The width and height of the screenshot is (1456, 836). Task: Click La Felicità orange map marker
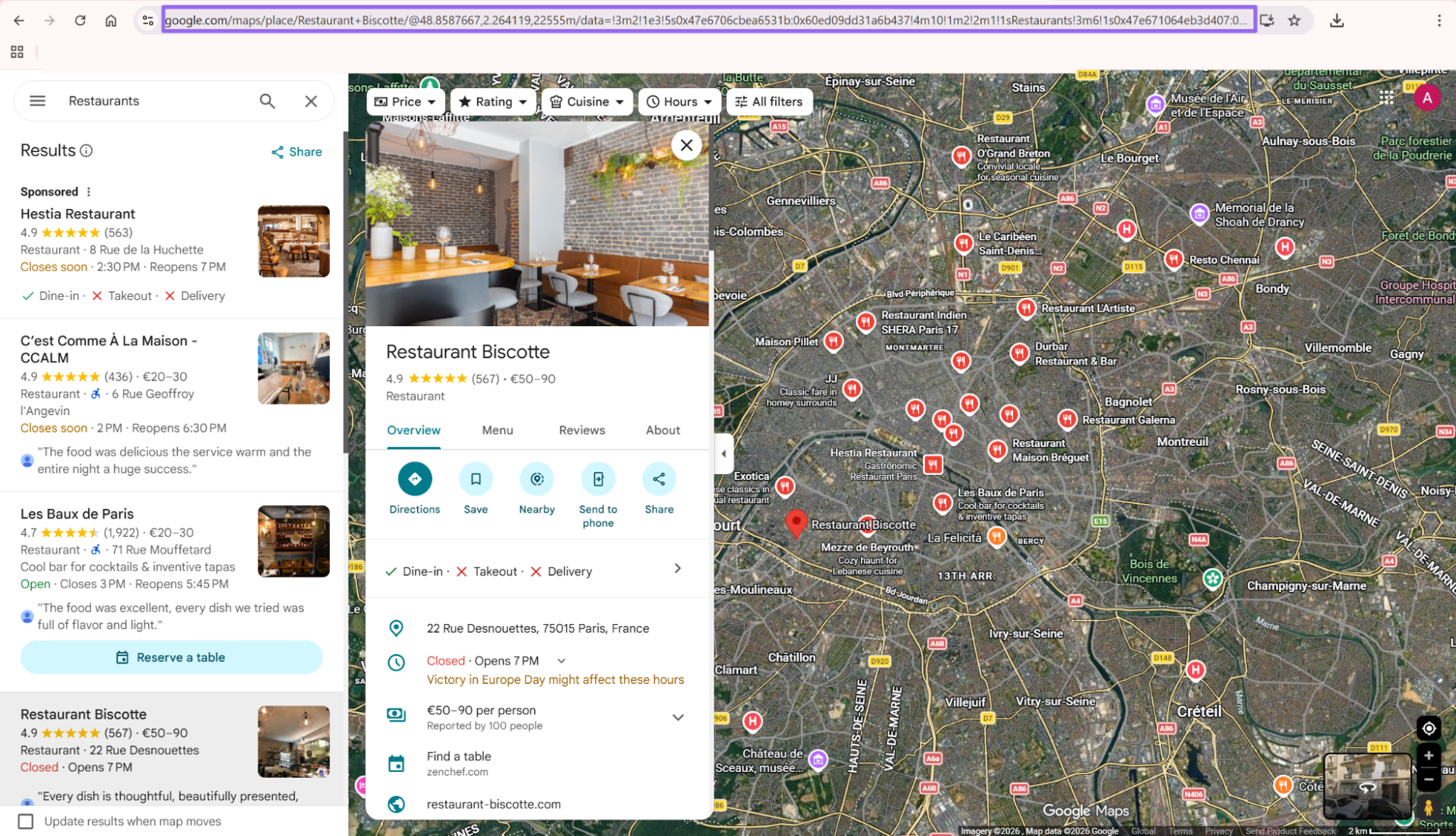tap(996, 537)
